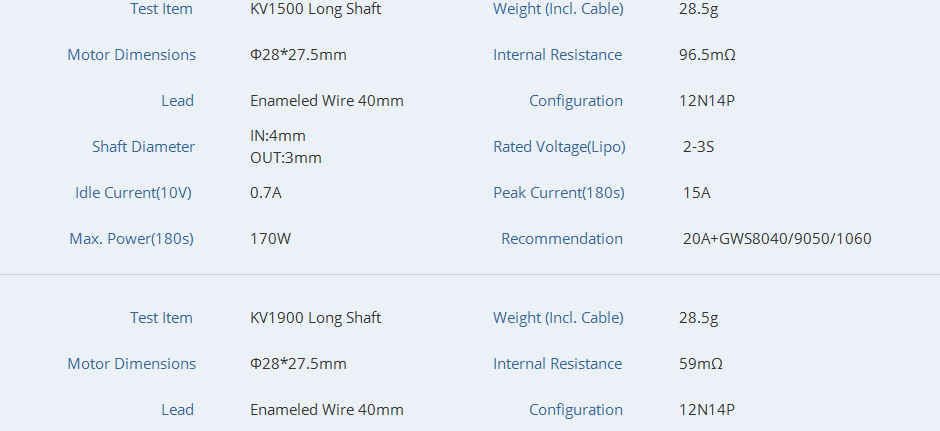Click the KV1500 Long Shaft test item value
The width and height of the screenshot is (940, 431).
tap(315, 9)
